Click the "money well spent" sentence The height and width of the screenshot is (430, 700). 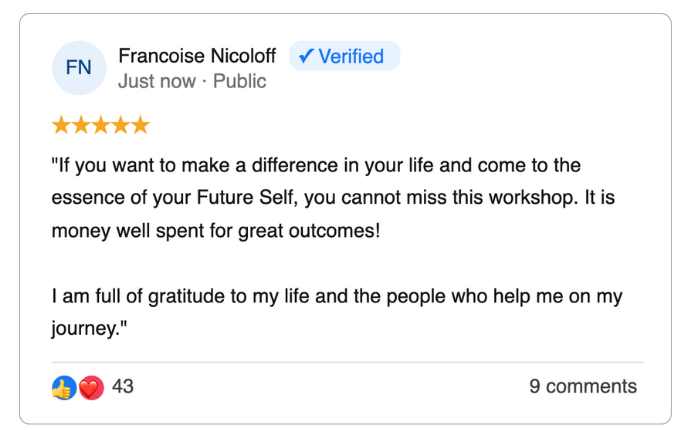pos(217,230)
